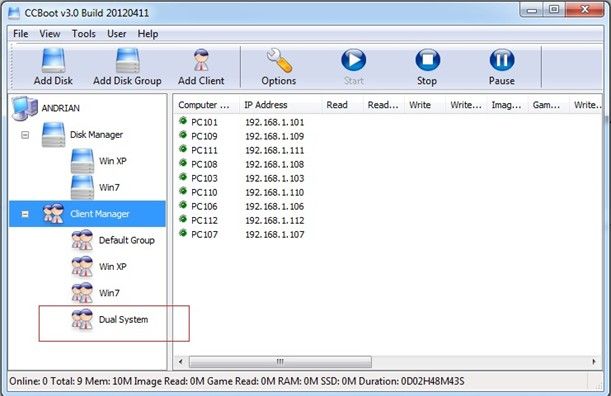Click the IP address 192.168.1.112
This screenshot has height=396, width=611.
tap(275, 221)
